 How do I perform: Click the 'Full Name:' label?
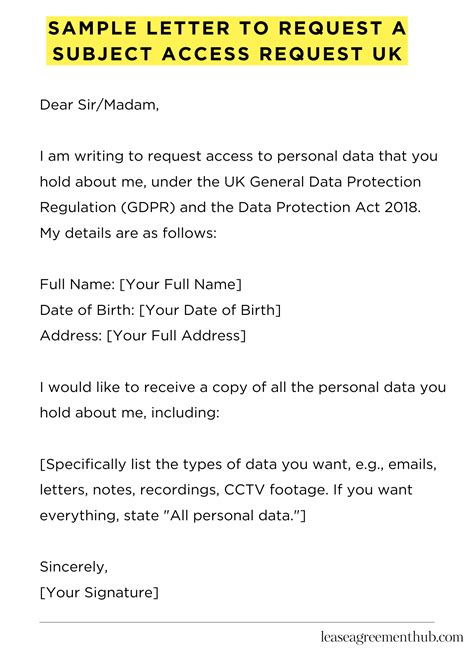[x=77, y=284]
